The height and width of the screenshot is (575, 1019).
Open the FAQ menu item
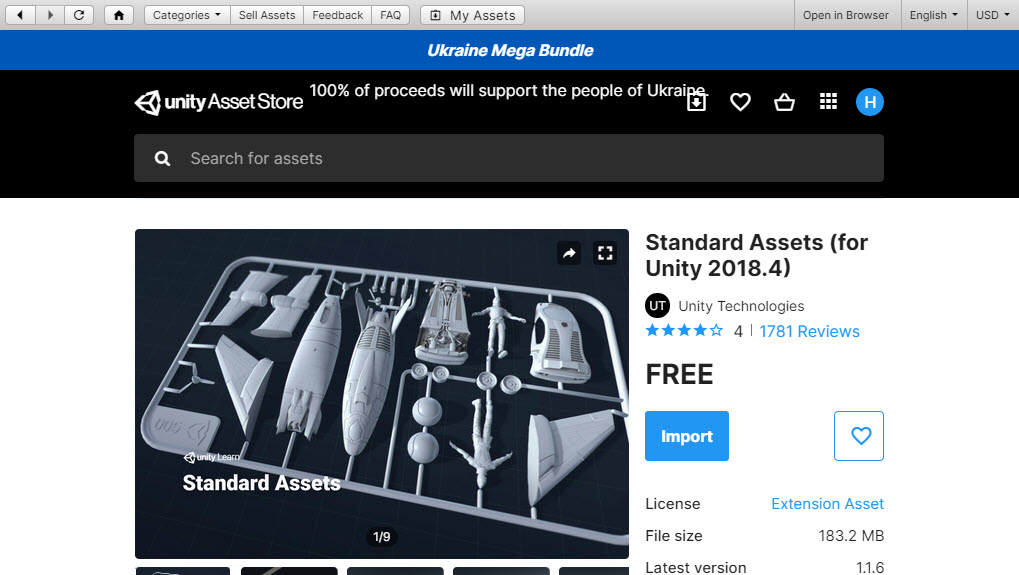click(391, 15)
